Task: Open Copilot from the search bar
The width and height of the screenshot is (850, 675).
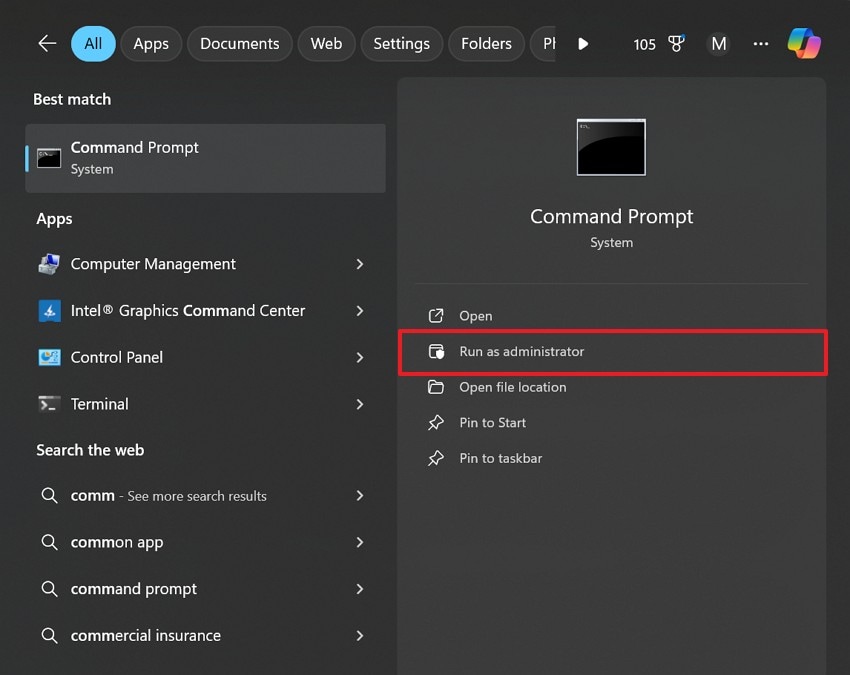Action: coord(805,43)
